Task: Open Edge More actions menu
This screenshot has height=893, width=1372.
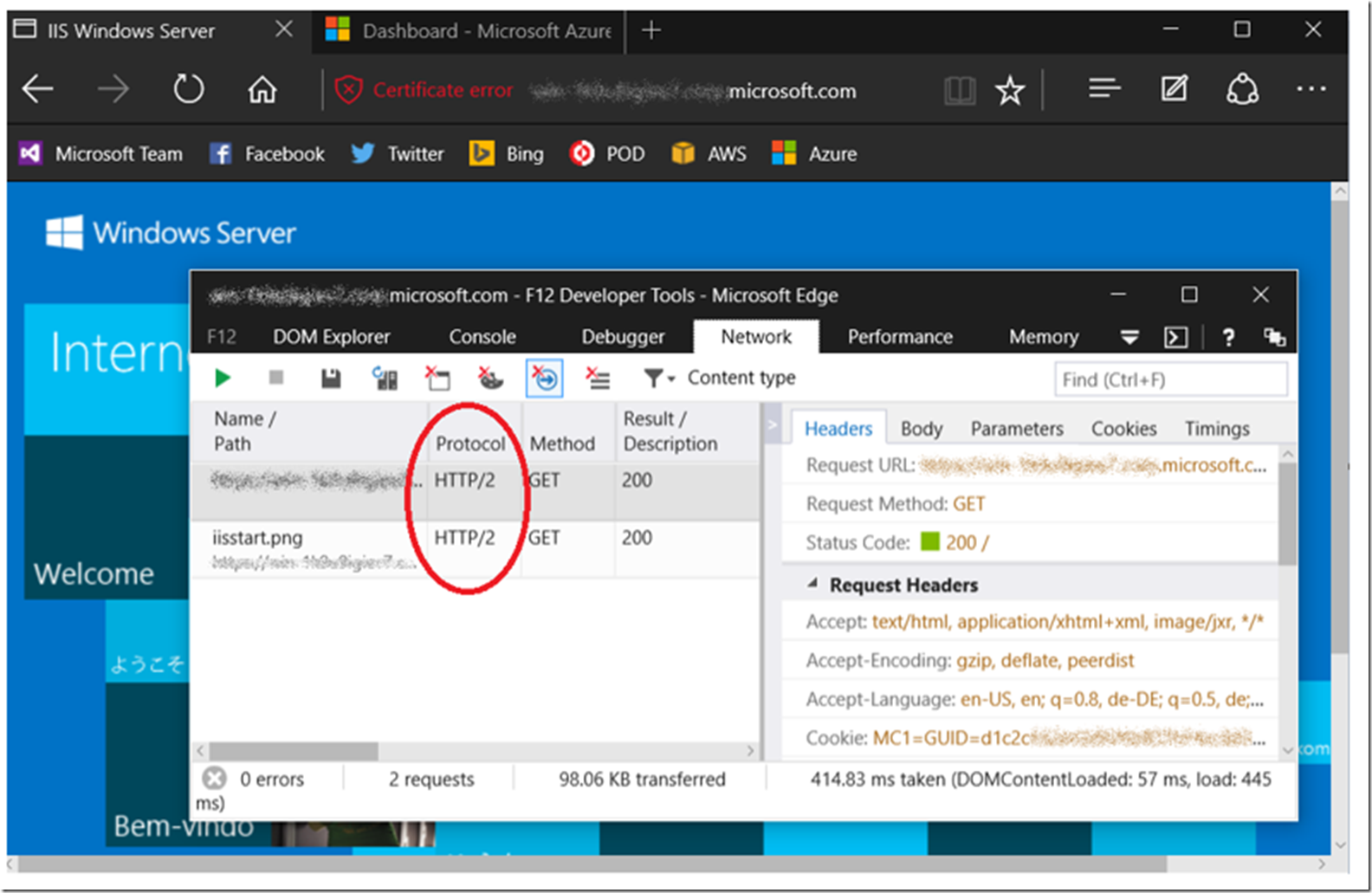Action: coord(1311,88)
